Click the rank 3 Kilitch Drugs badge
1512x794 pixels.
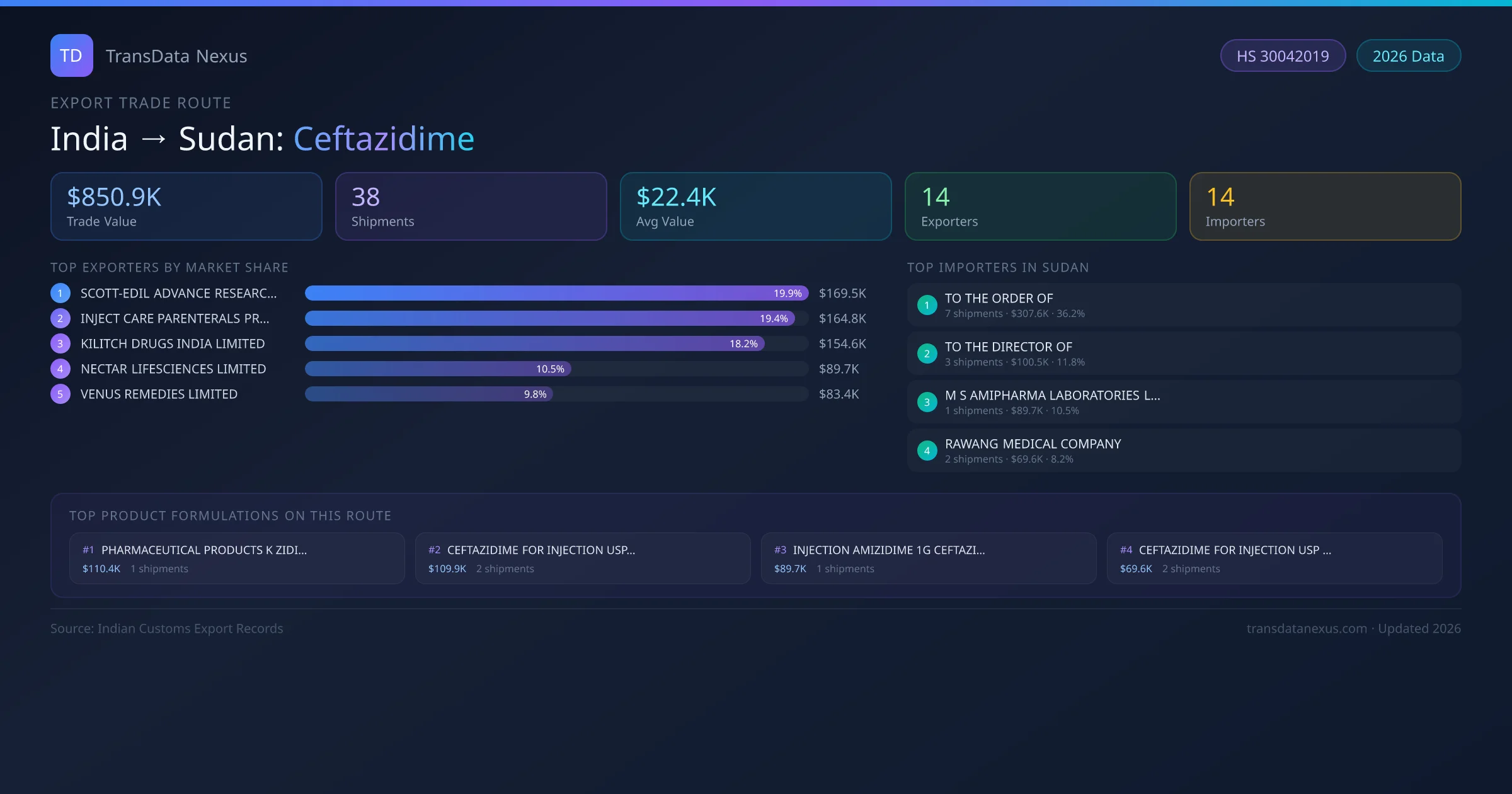pyautogui.click(x=60, y=343)
